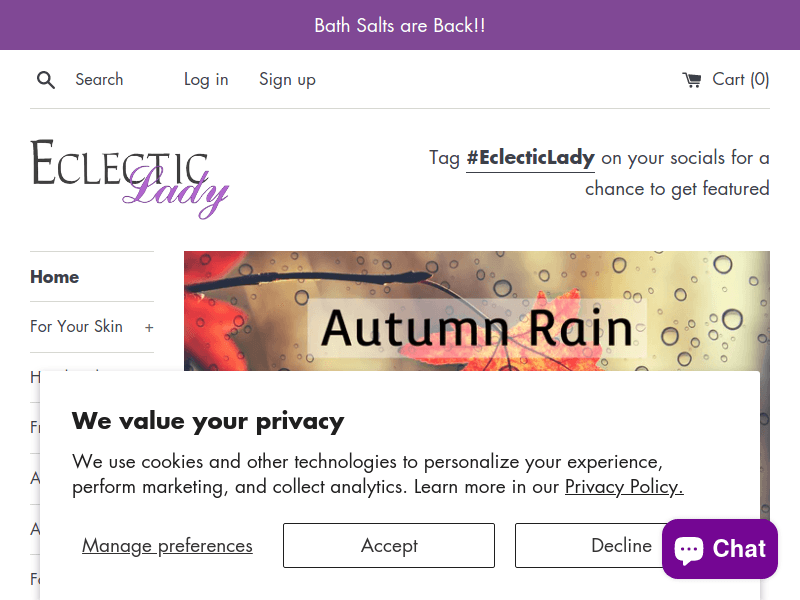Open the For Your Skin category
The image size is (800, 600).
tap(76, 327)
